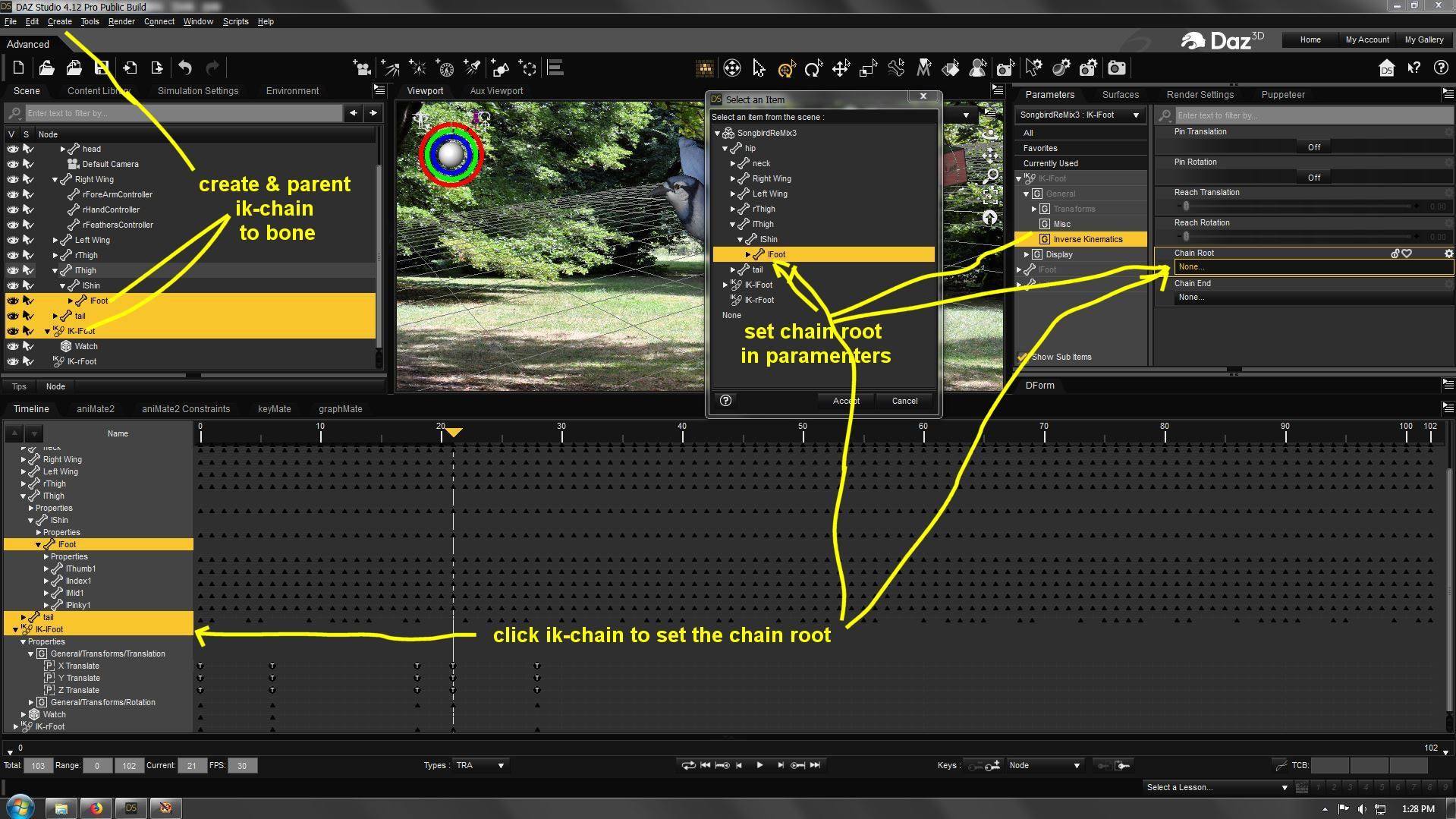Collapse Right Wing node in Scene pane
Viewport: 1456px width, 819px height.
coord(55,179)
